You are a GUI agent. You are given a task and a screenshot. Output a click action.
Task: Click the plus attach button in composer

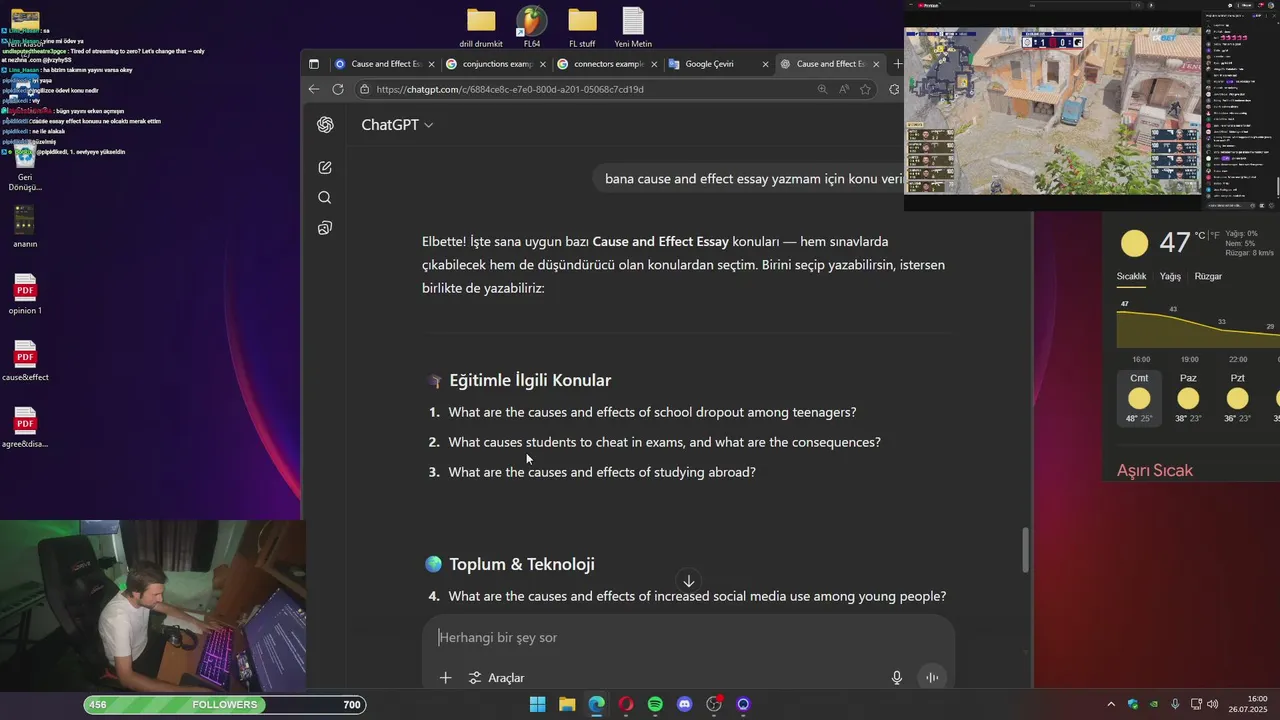(x=445, y=678)
